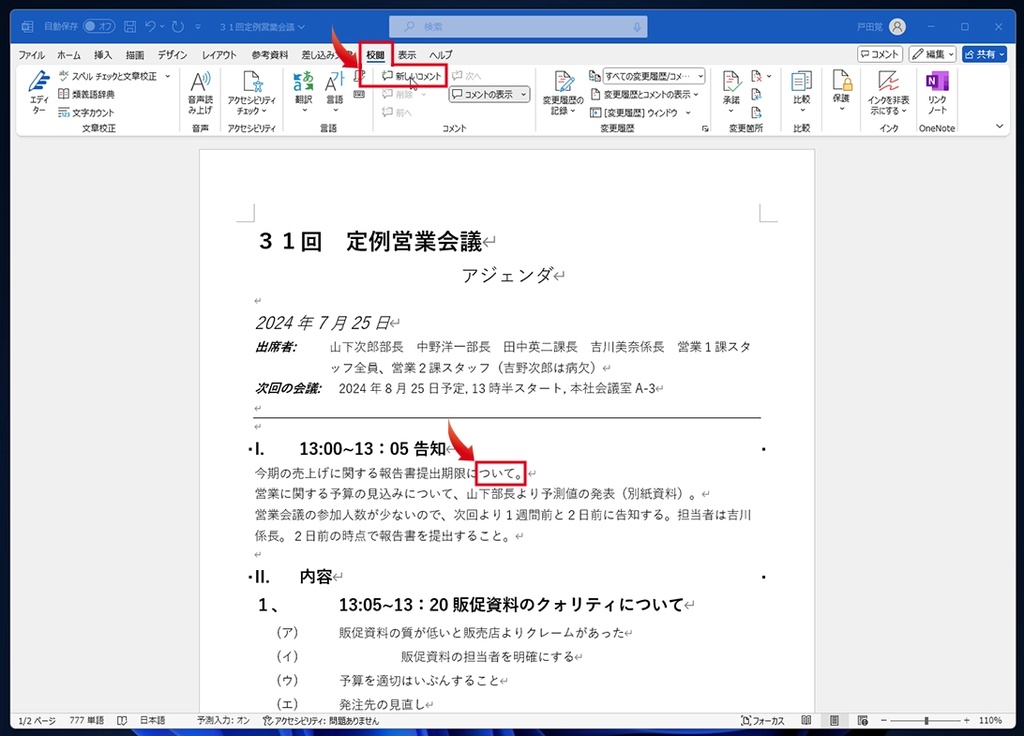Click the Japanese (日本語) language indicator
The height and width of the screenshot is (736, 1024).
coord(152,720)
